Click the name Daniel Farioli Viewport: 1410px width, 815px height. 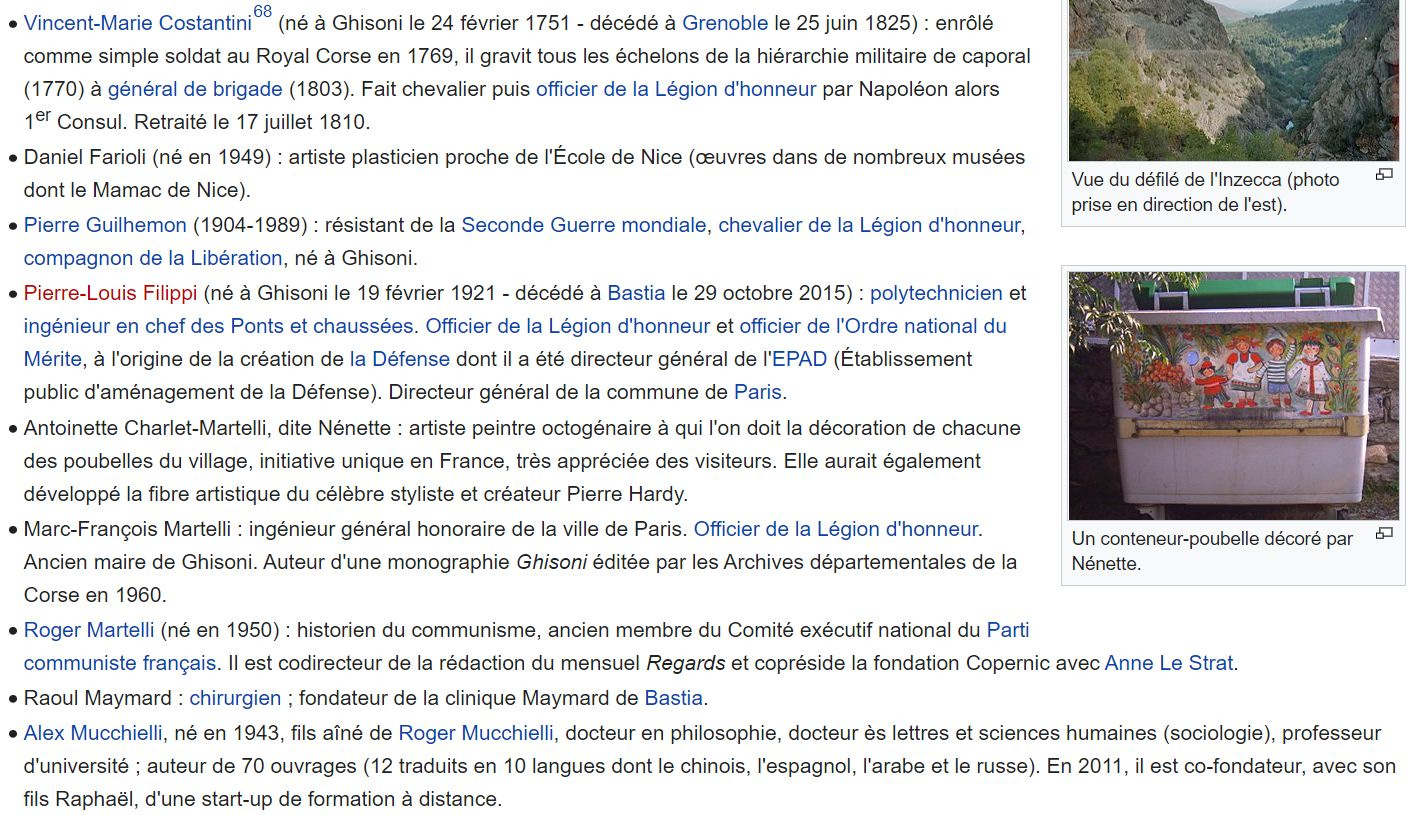click(x=85, y=157)
